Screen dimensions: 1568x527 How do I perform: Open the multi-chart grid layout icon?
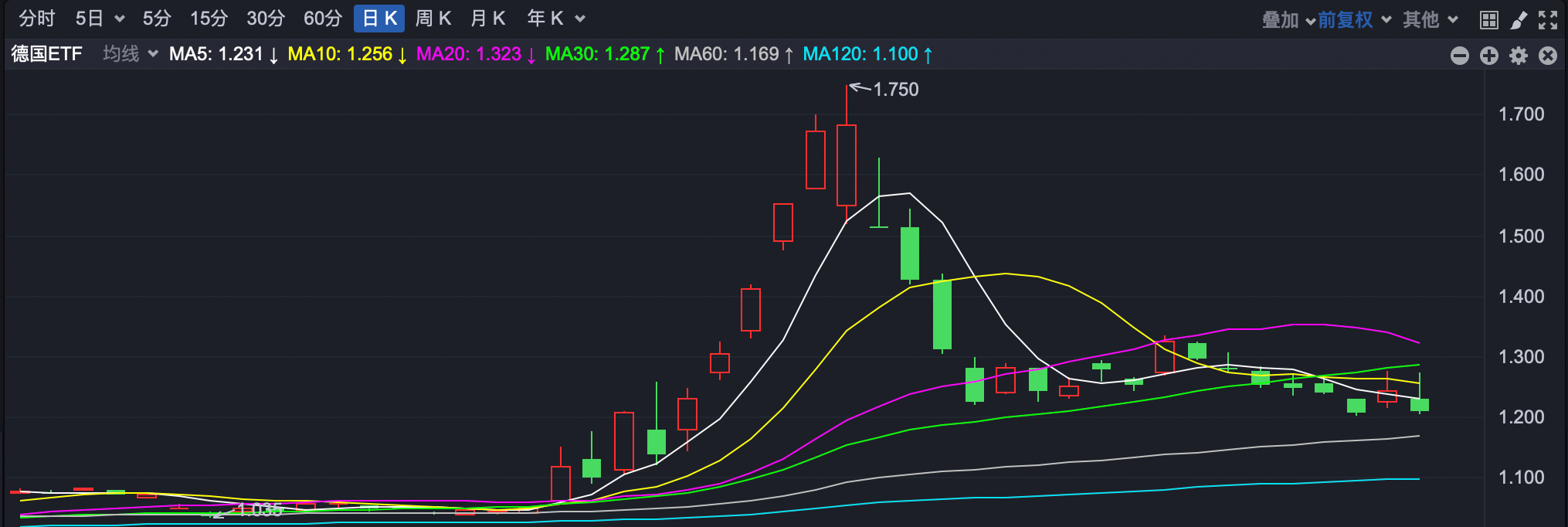pos(1489,20)
